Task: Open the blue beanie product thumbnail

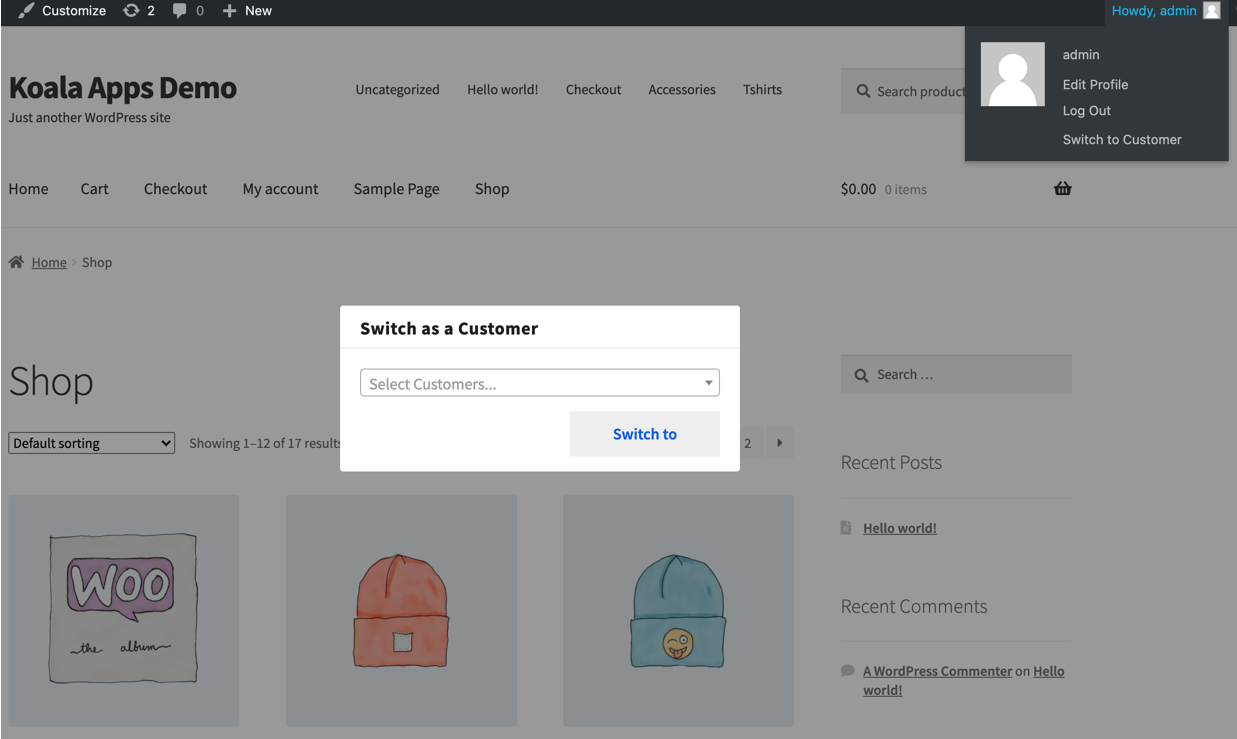Action: point(678,610)
